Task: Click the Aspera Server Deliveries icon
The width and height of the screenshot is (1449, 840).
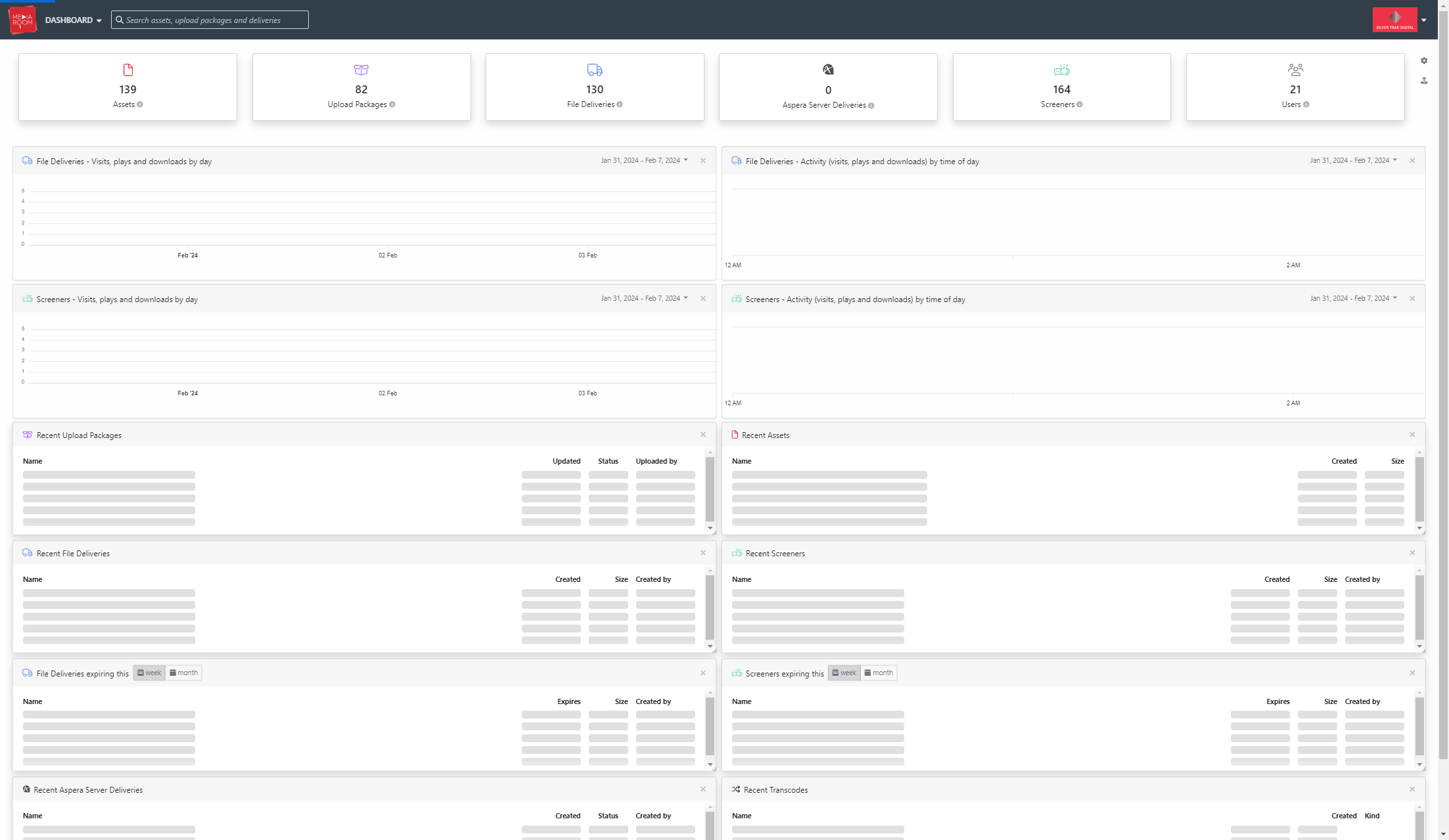Action: [828, 70]
